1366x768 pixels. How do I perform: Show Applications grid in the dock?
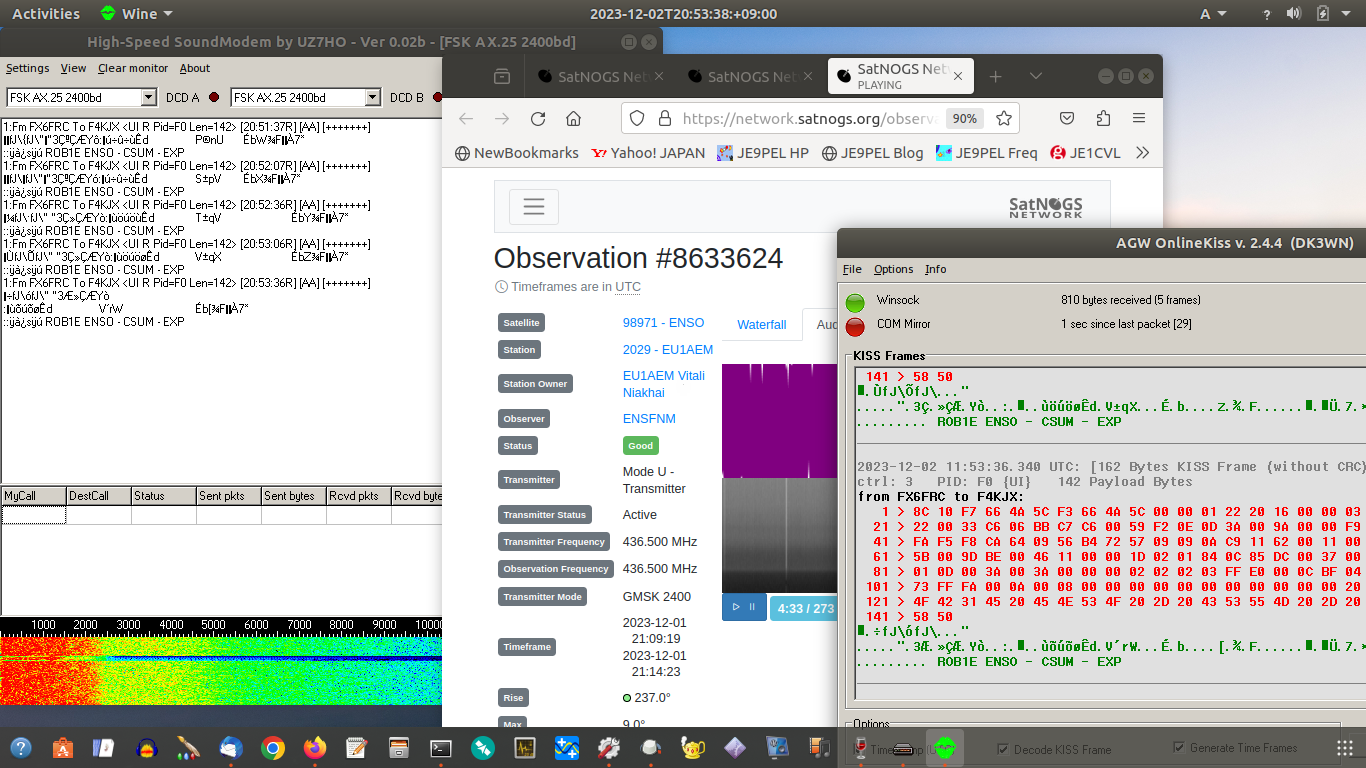click(x=1345, y=747)
